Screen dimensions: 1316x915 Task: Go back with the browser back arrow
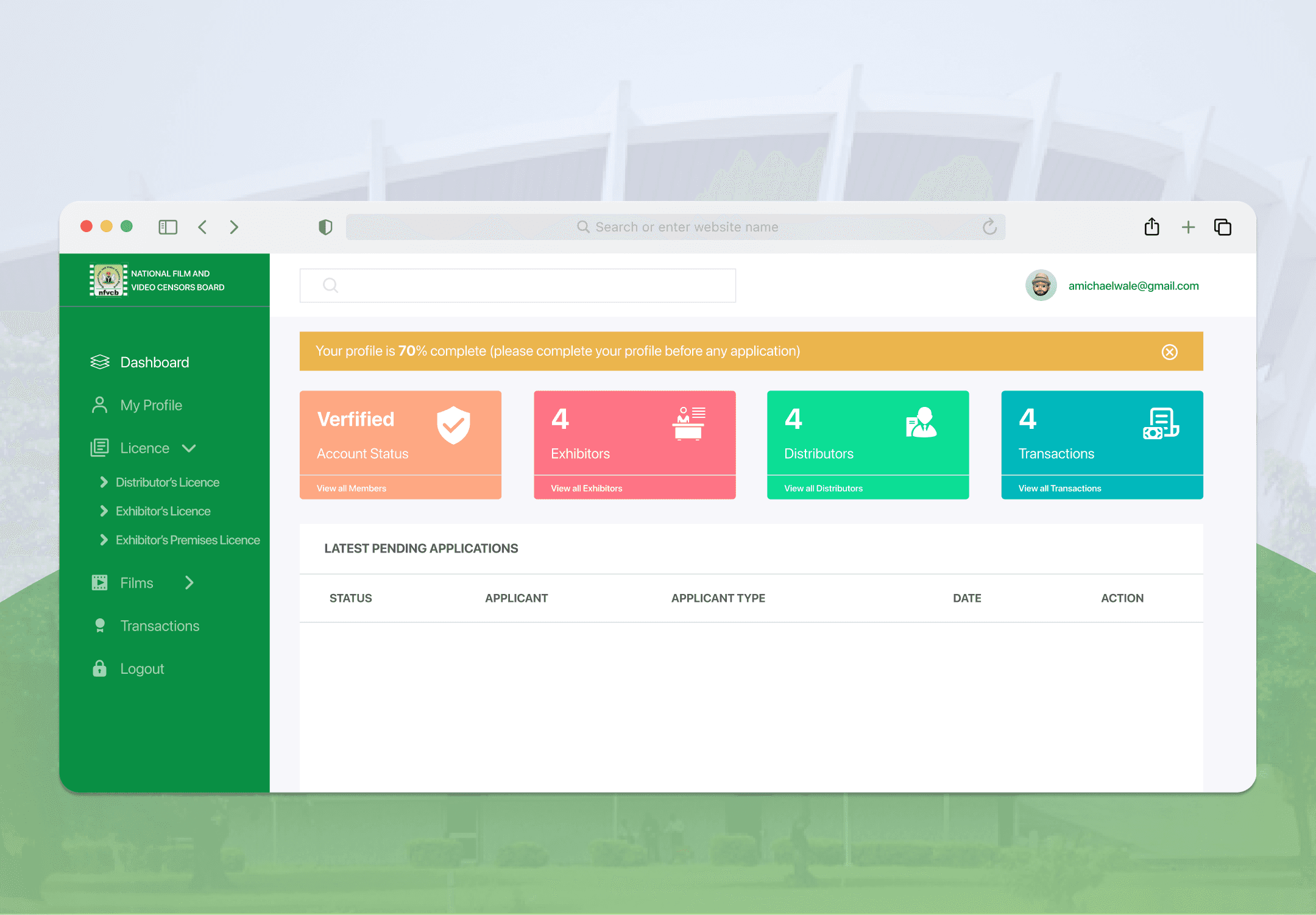203,227
